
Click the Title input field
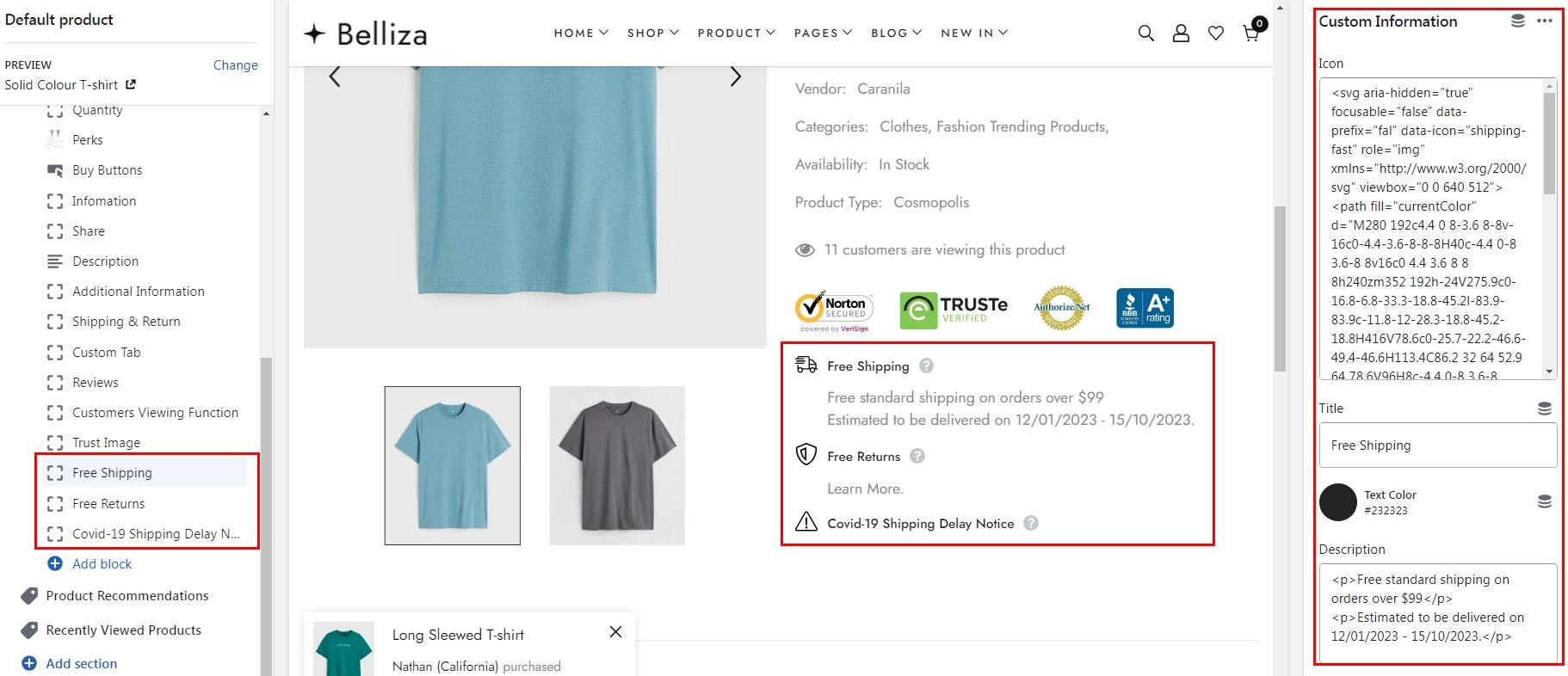1437,446
